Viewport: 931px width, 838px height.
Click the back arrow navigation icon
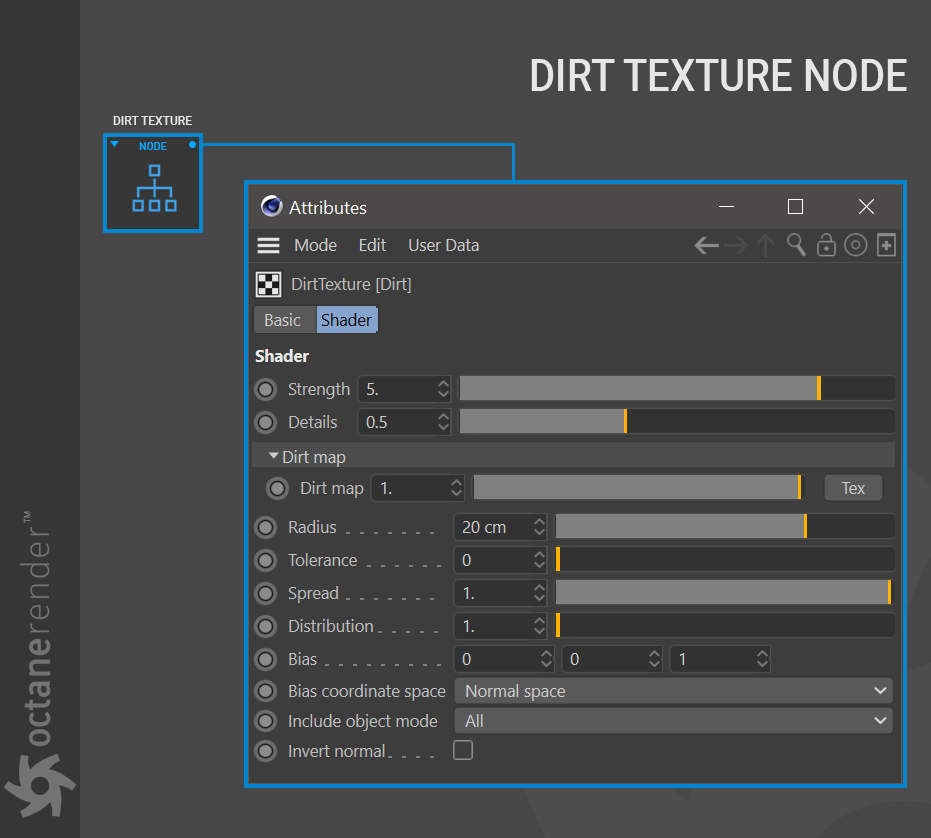[x=706, y=245]
